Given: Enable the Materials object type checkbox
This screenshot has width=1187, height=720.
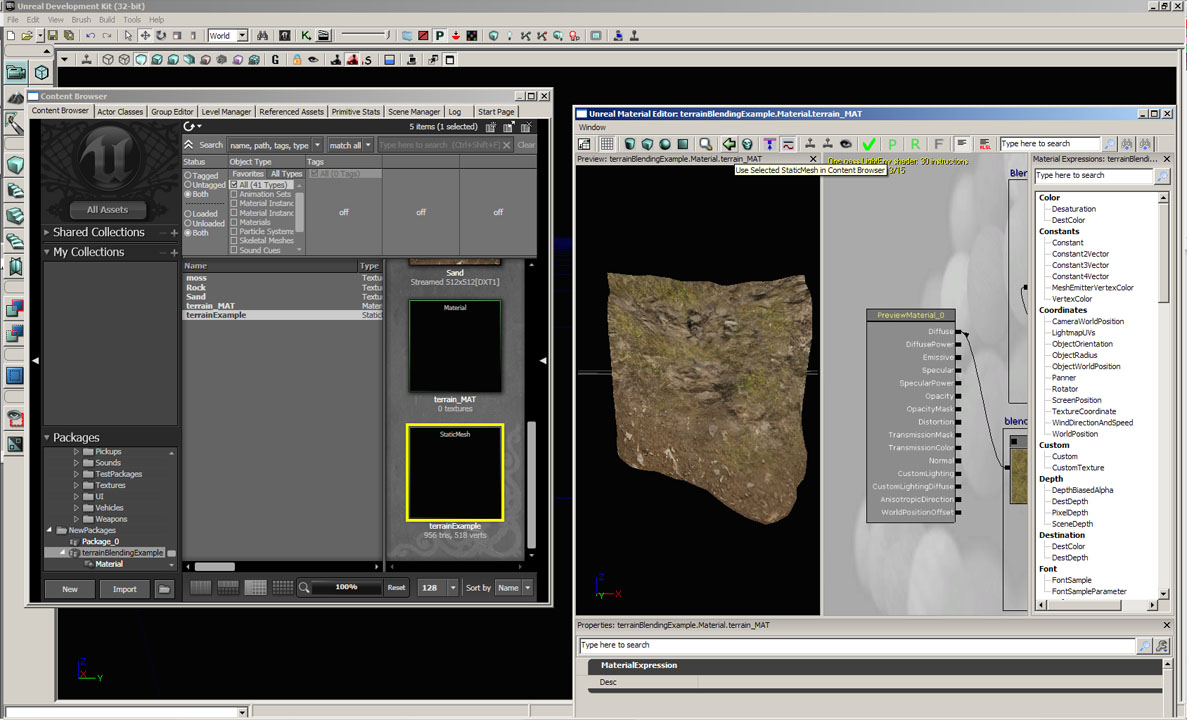Looking at the screenshot, I should point(234,222).
